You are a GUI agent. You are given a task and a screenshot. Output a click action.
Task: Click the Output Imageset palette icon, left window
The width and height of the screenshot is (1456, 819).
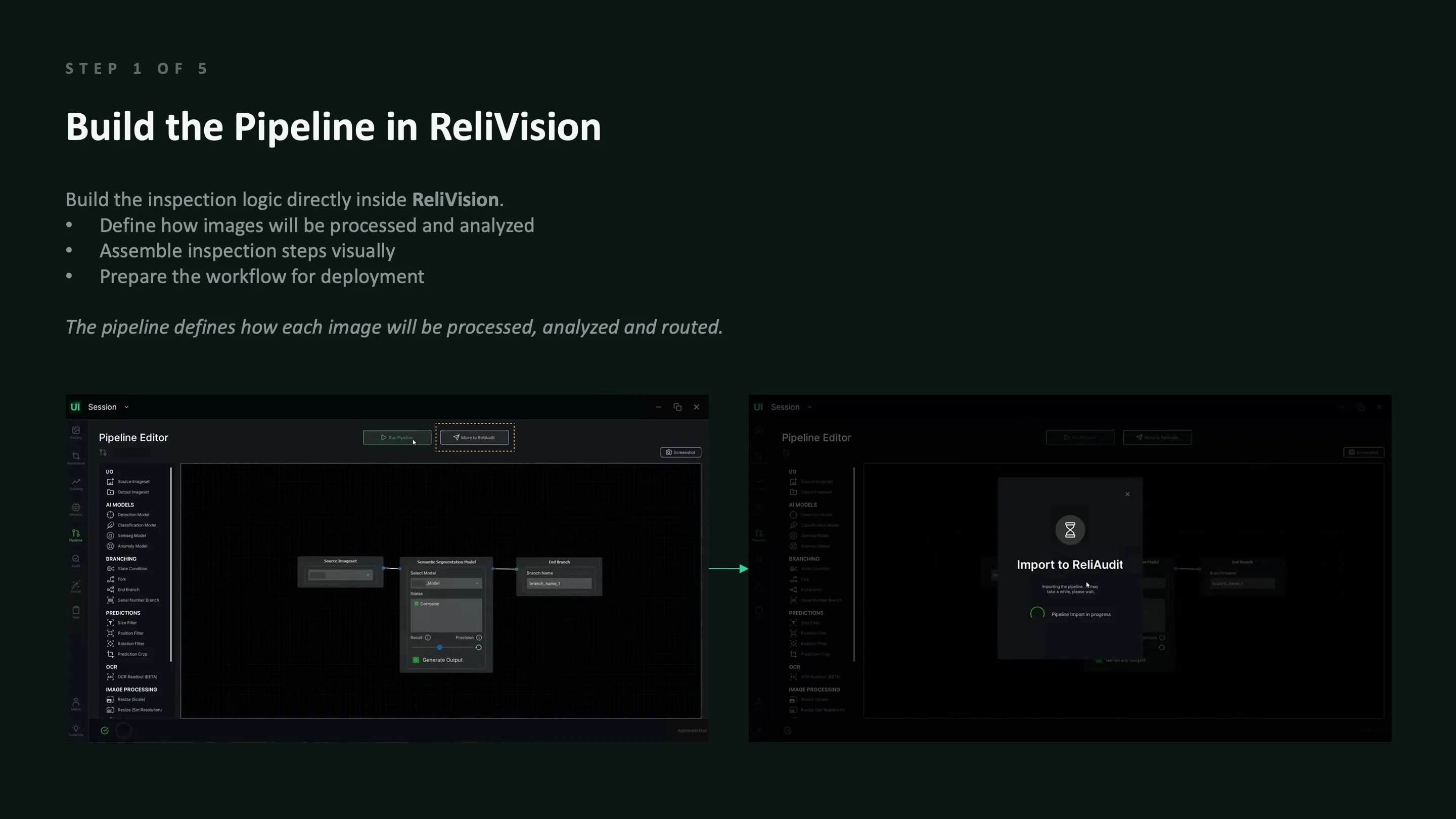[x=110, y=492]
